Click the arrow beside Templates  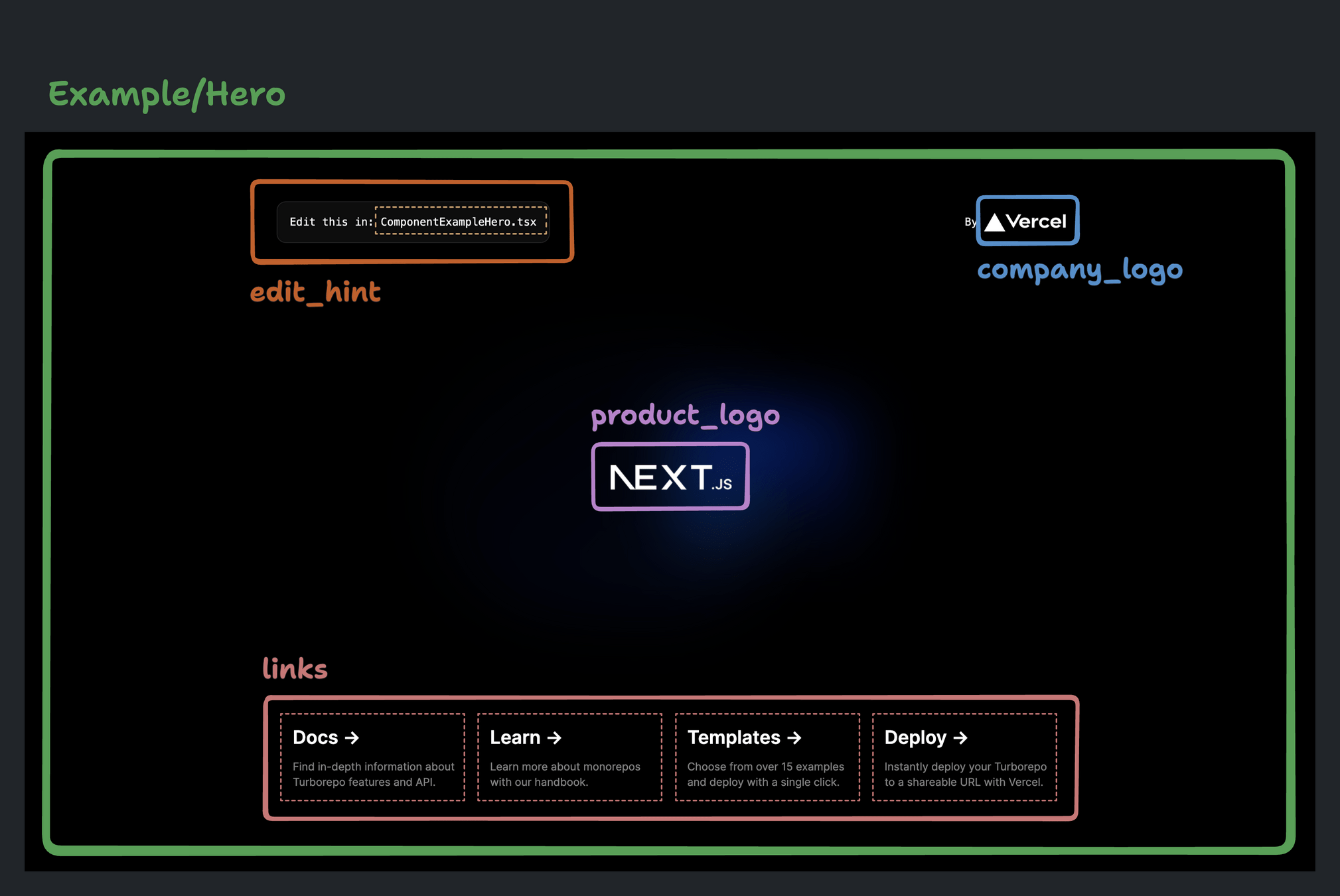coord(794,737)
